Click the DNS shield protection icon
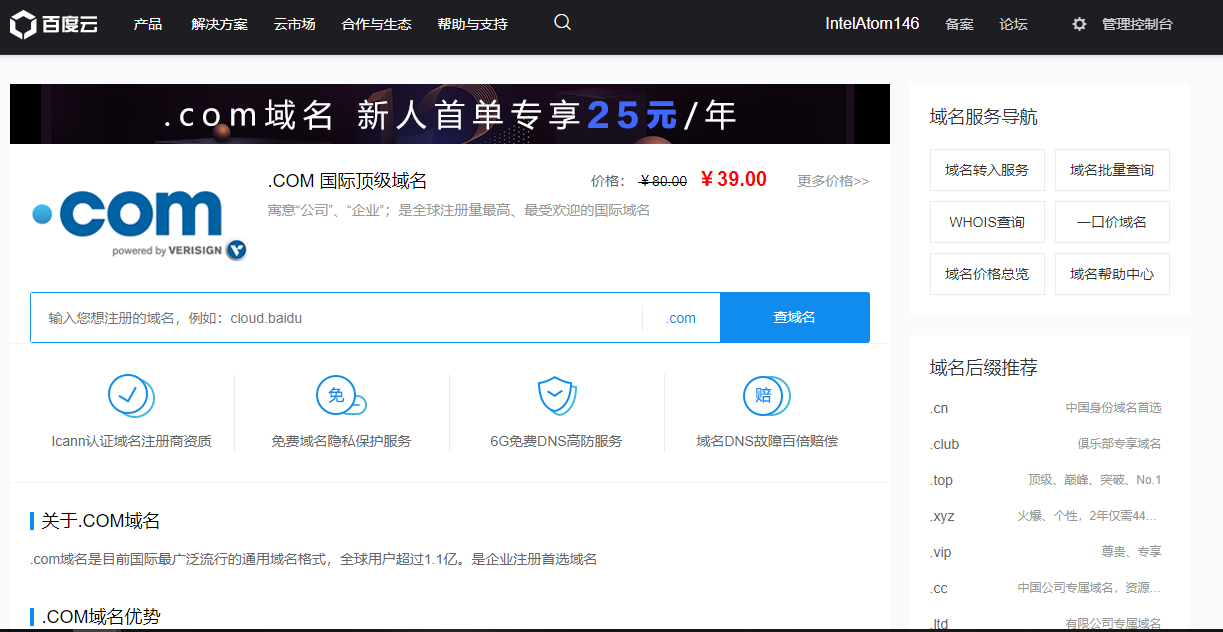This screenshot has width=1223, height=632. [556, 396]
